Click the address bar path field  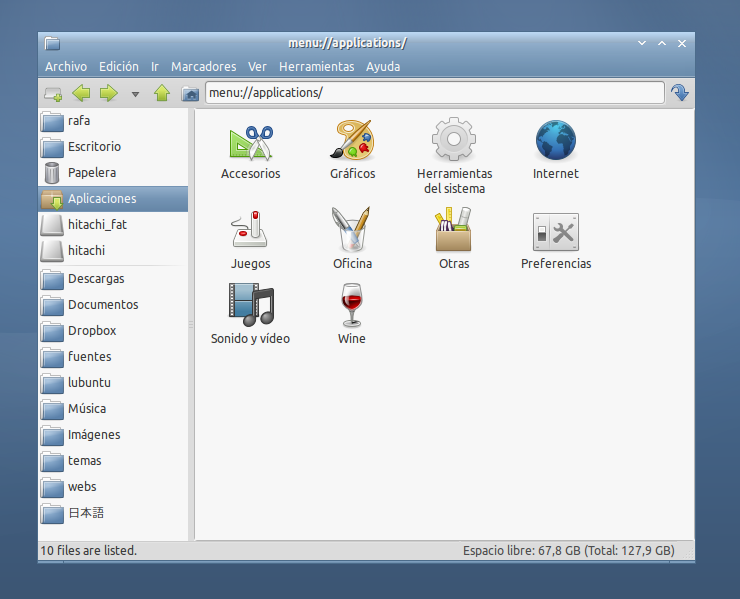pos(434,93)
